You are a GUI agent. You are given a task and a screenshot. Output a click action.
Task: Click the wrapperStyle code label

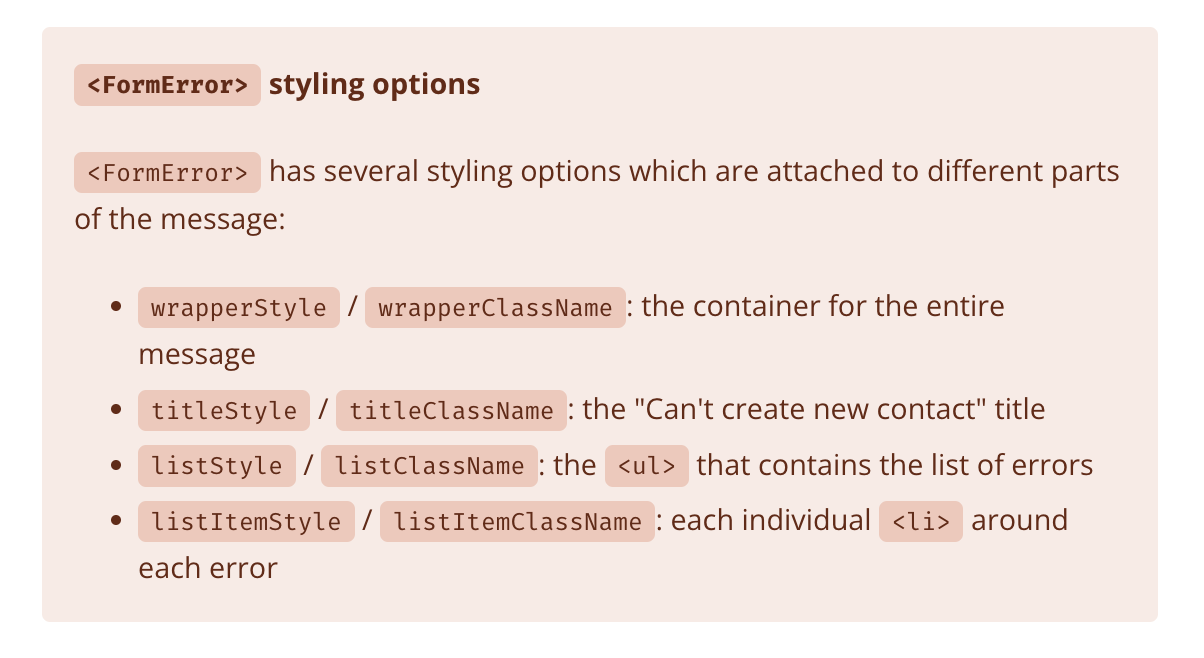tap(239, 307)
